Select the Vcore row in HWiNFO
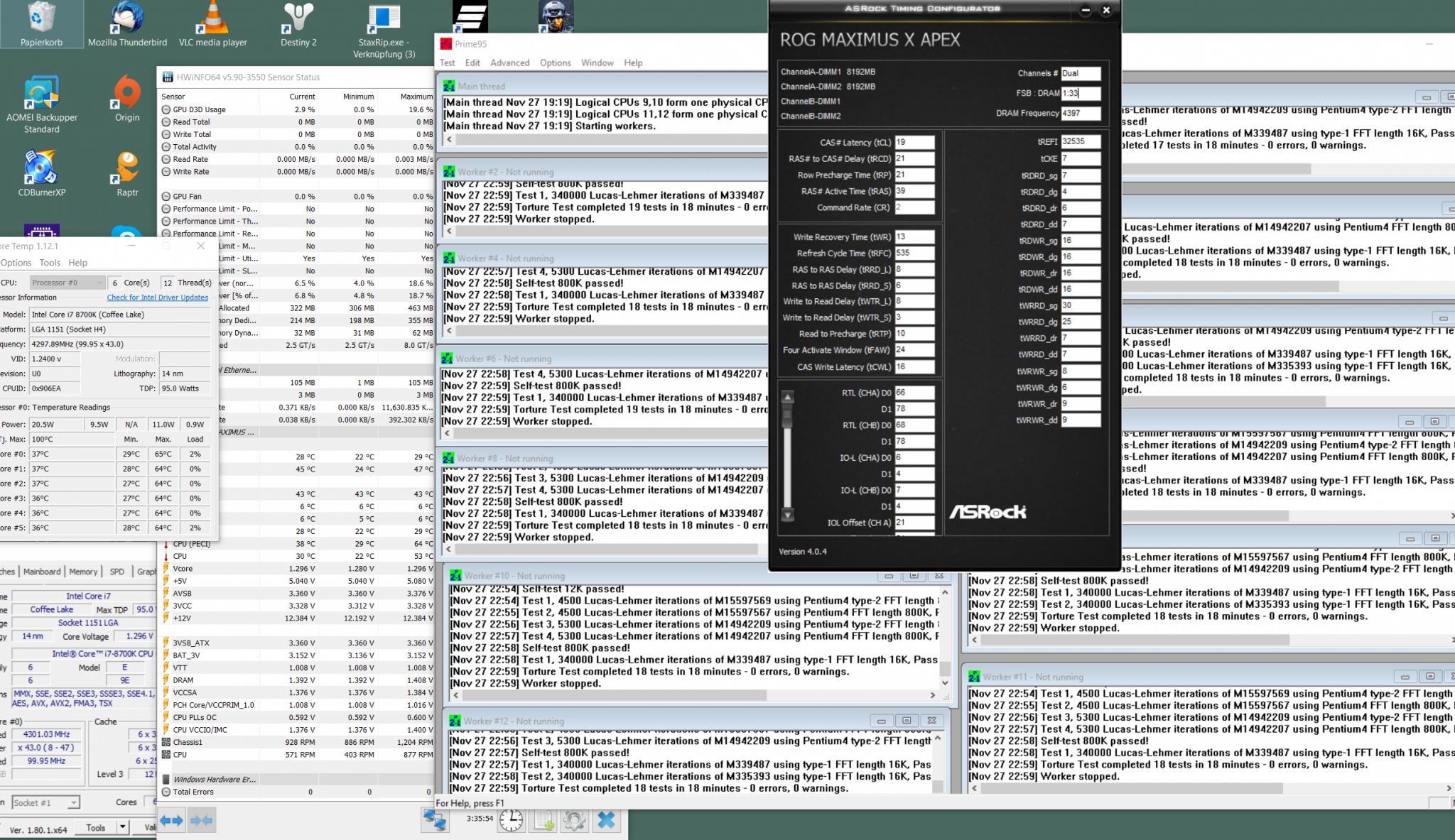Image resolution: width=1455 pixels, height=840 pixels. click(298, 569)
